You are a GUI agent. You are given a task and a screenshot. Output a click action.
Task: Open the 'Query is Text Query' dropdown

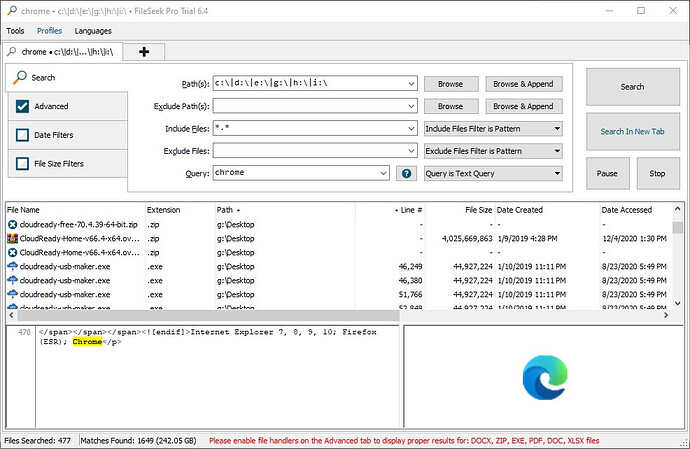pyautogui.click(x=493, y=173)
